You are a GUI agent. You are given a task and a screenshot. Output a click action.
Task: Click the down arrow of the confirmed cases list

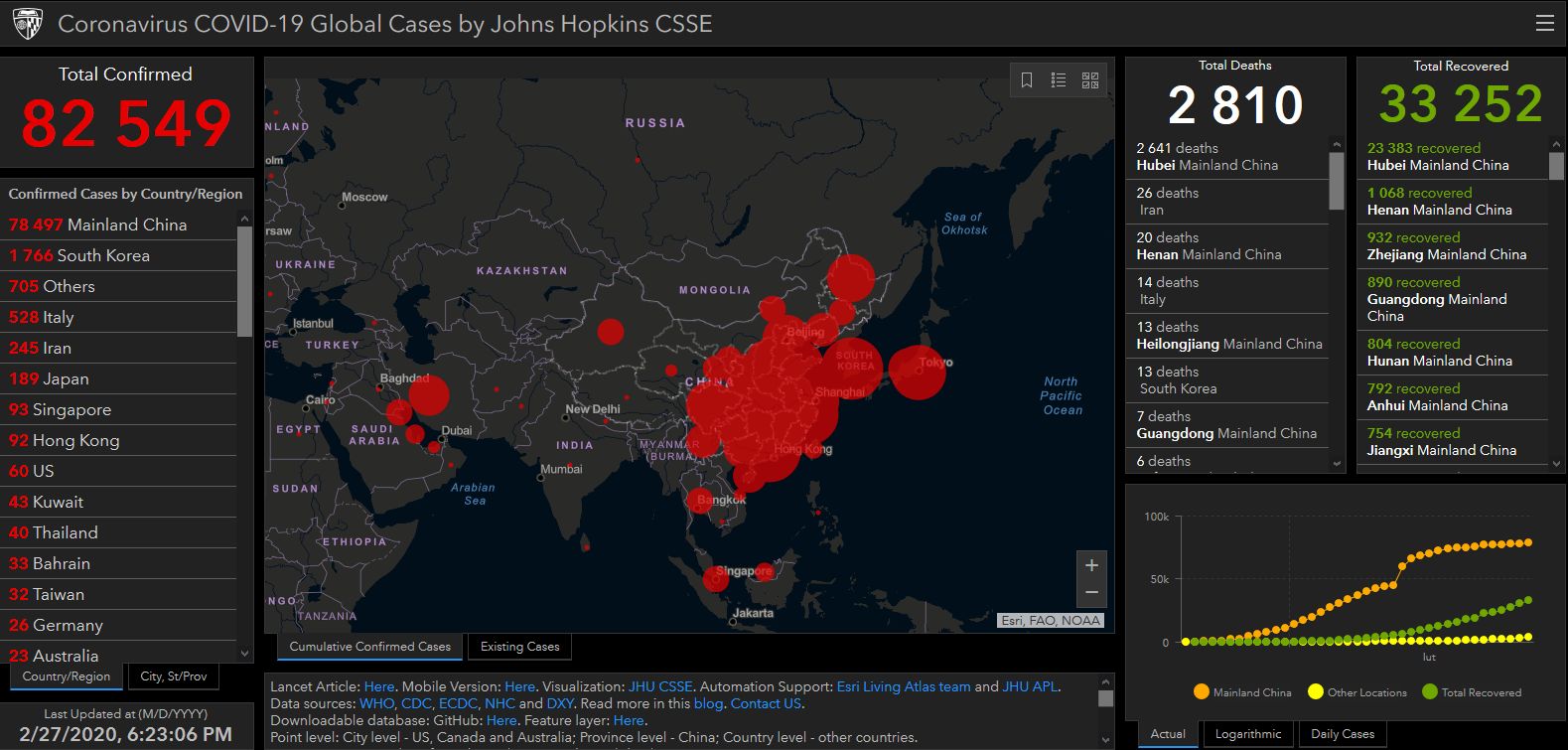(245, 654)
